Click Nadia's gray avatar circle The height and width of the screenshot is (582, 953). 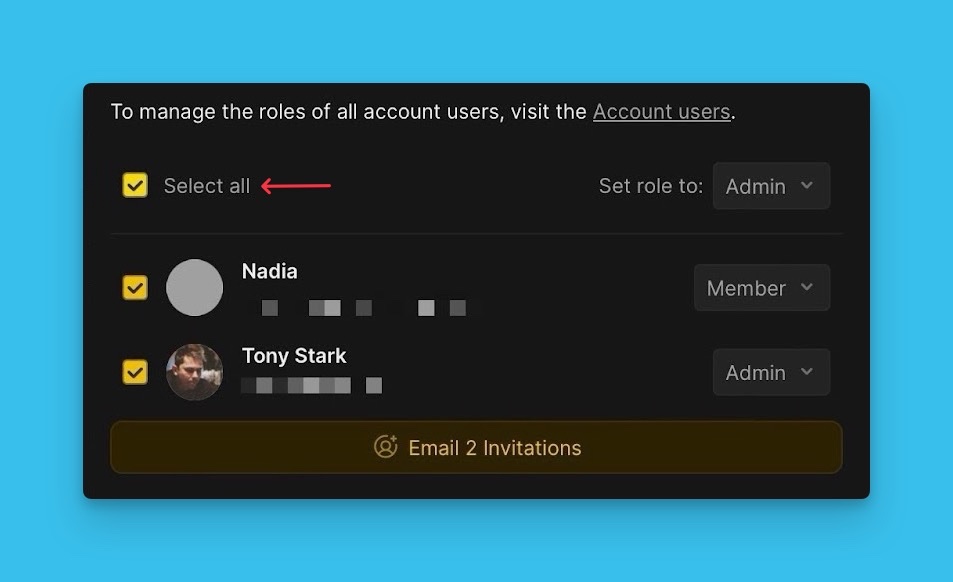click(194, 288)
